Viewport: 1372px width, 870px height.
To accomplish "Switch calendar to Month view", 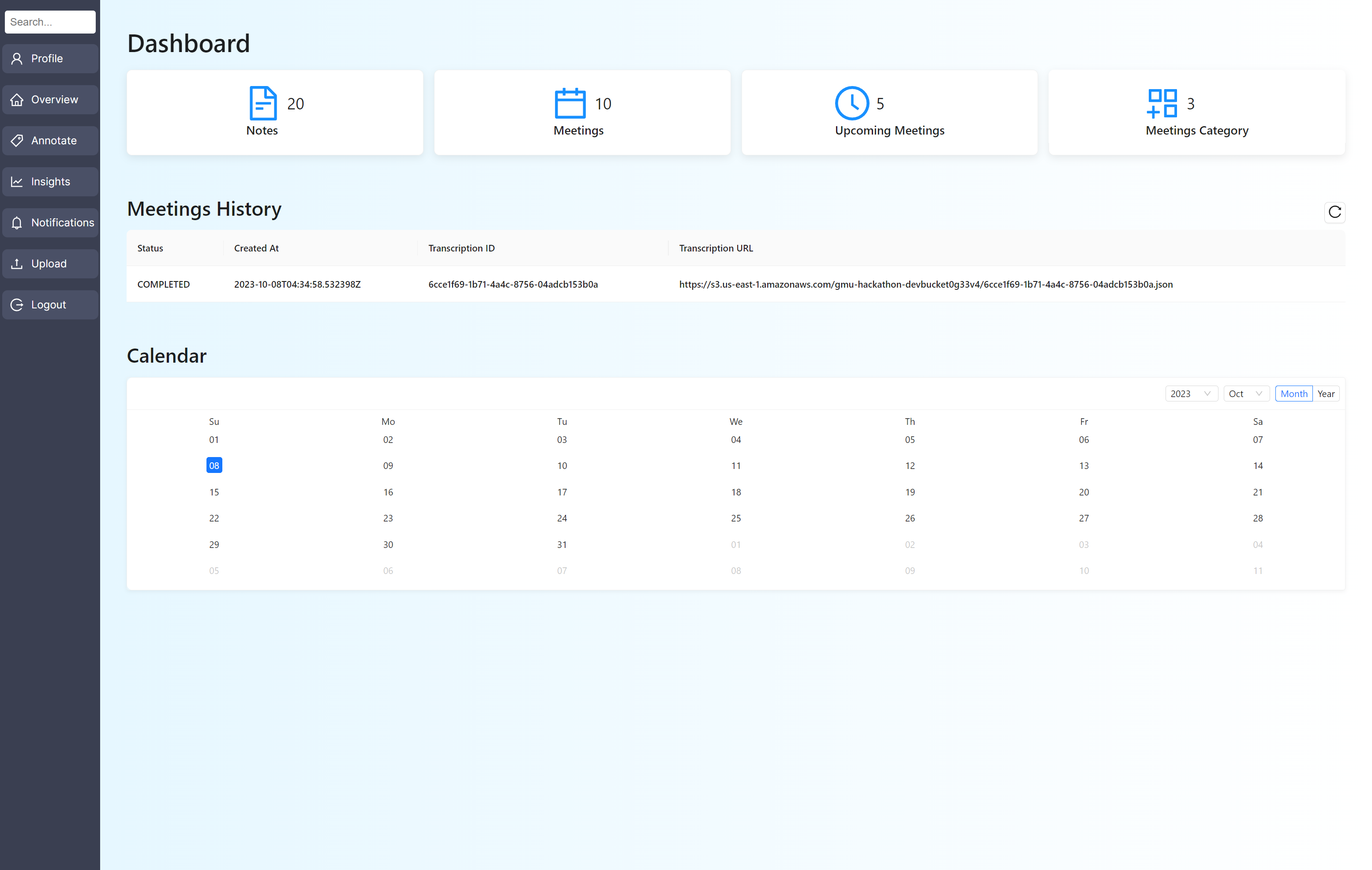I will (1293, 394).
